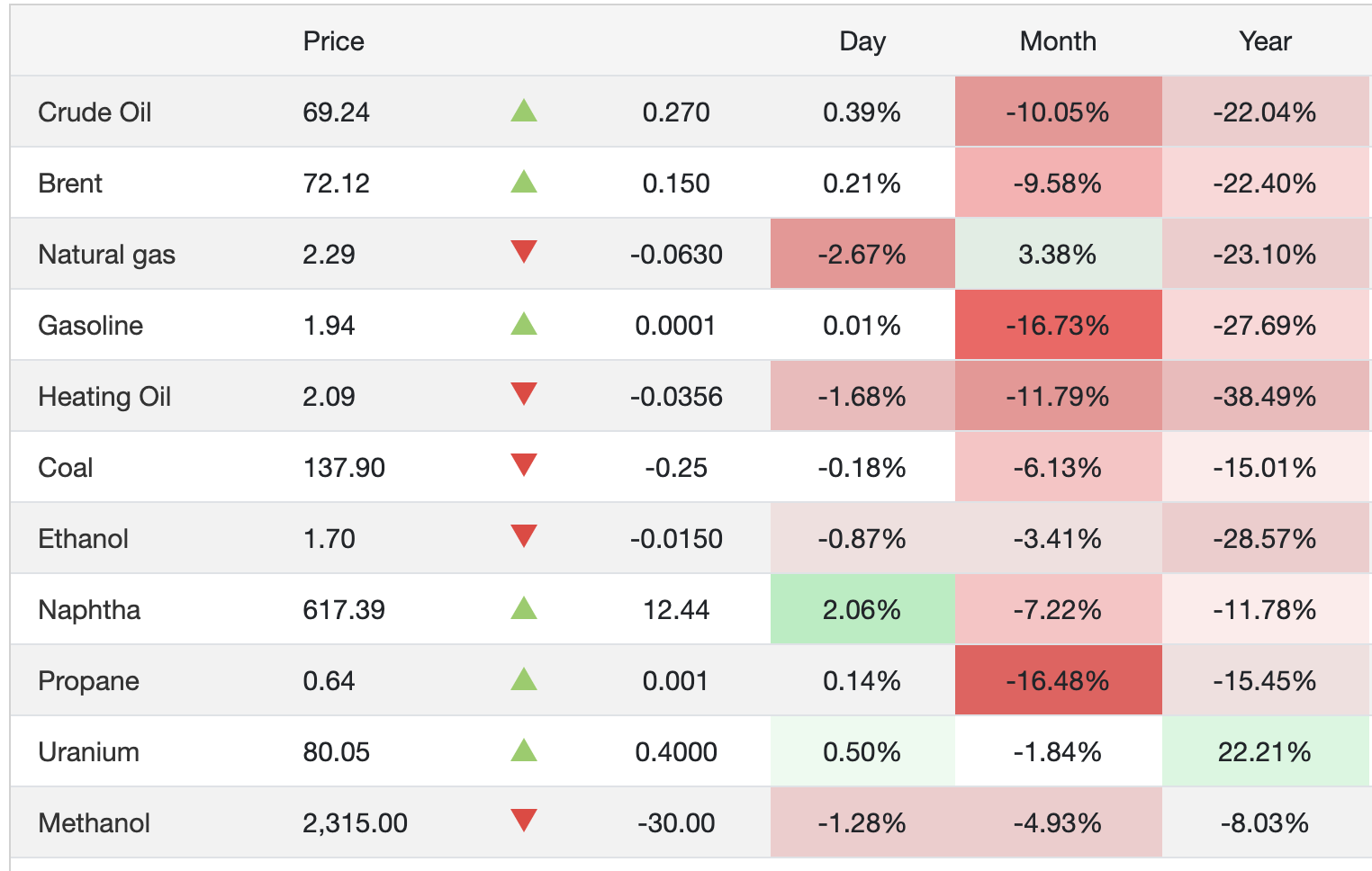The height and width of the screenshot is (871, 1372).
Task: Select Brent price 72.12
Action: (x=336, y=184)
